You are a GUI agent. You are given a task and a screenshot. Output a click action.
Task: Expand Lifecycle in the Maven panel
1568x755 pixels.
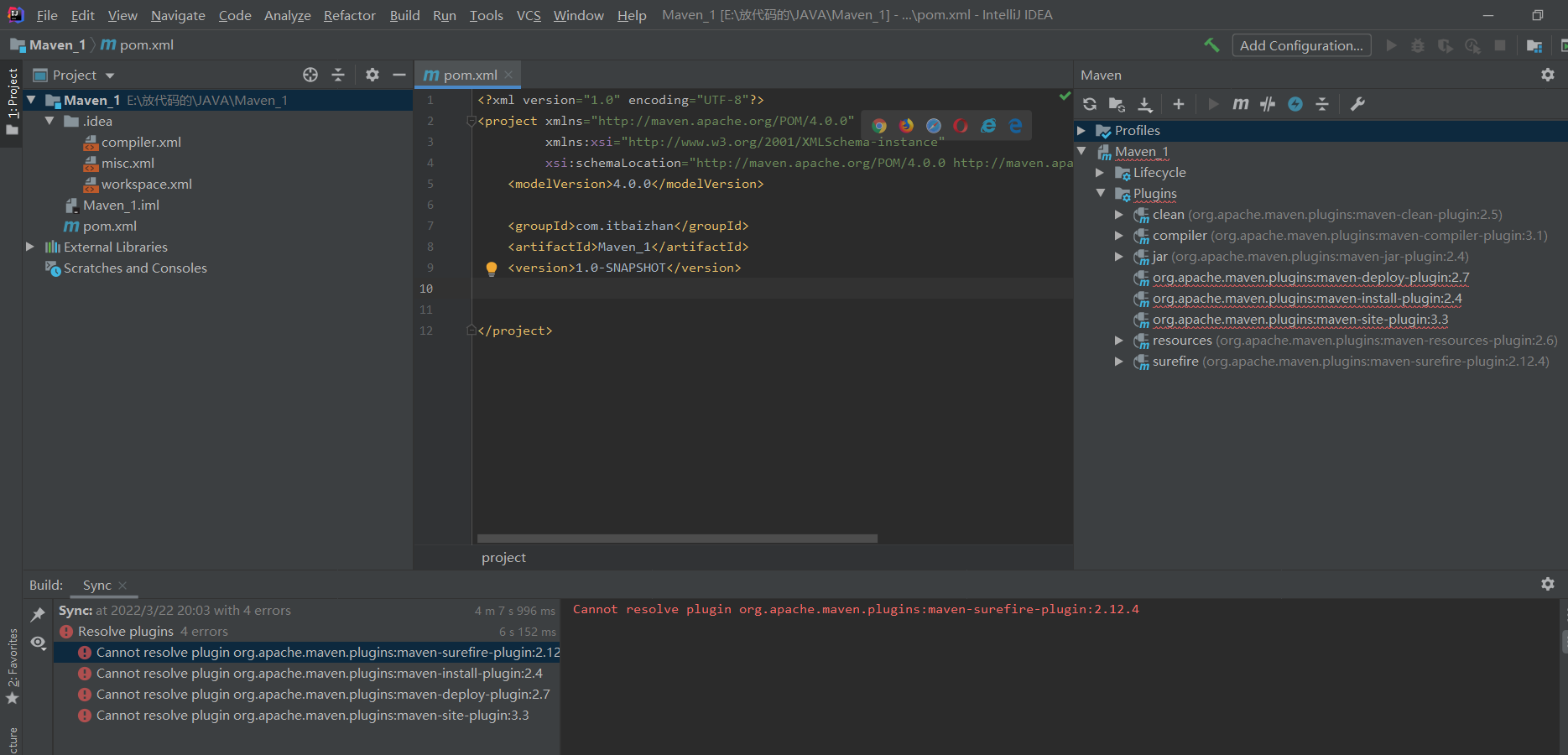pos(1100,173)
